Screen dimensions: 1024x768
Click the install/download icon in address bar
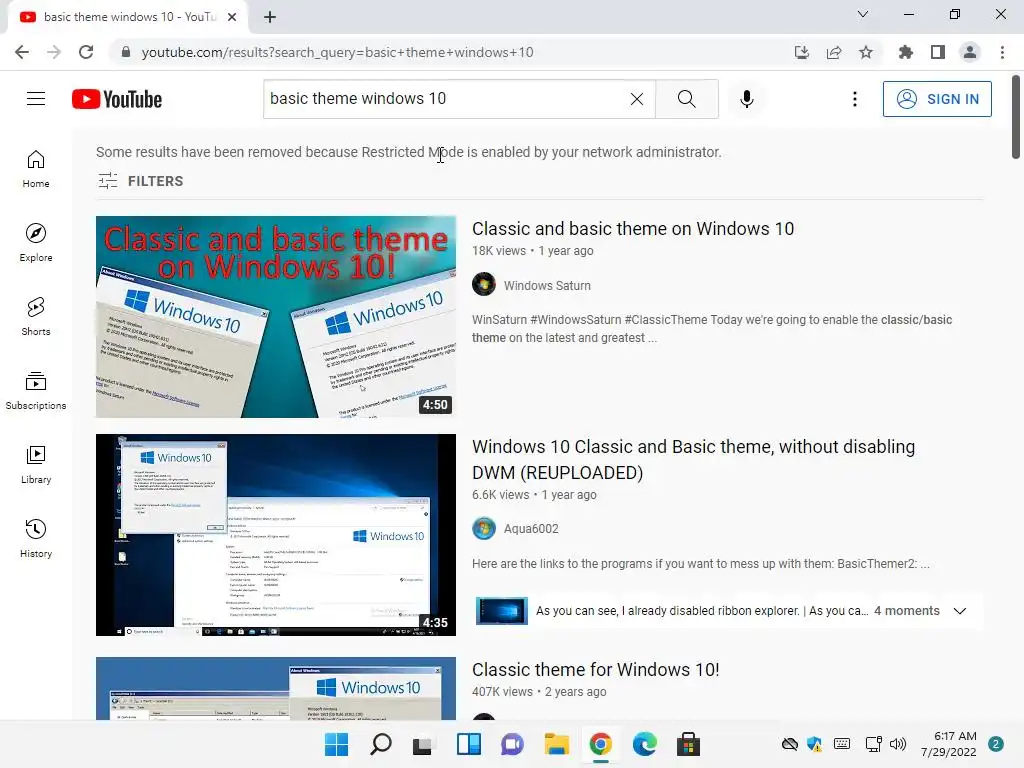coord(802,52)
